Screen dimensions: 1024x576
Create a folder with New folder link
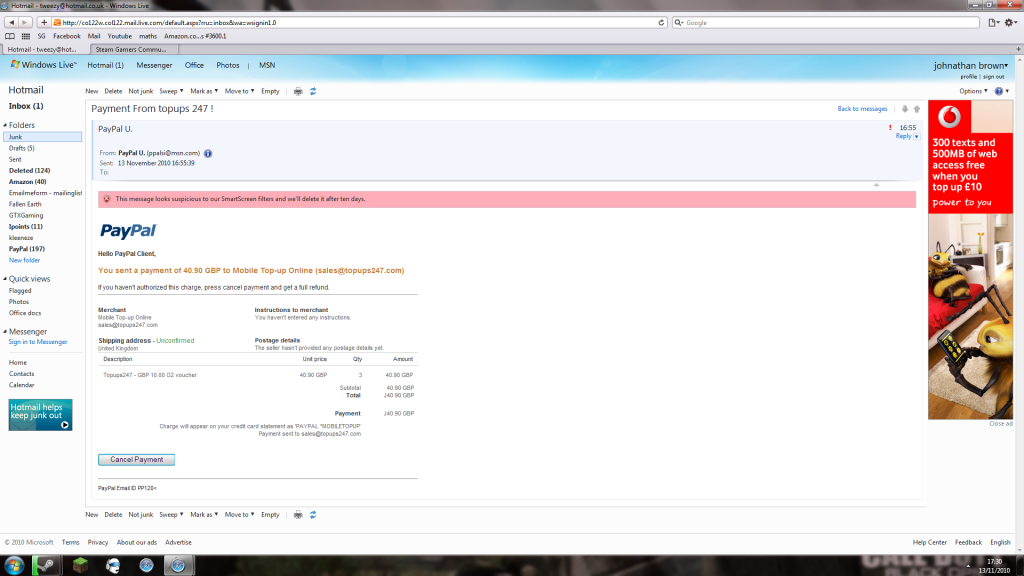tap(24, 260)
